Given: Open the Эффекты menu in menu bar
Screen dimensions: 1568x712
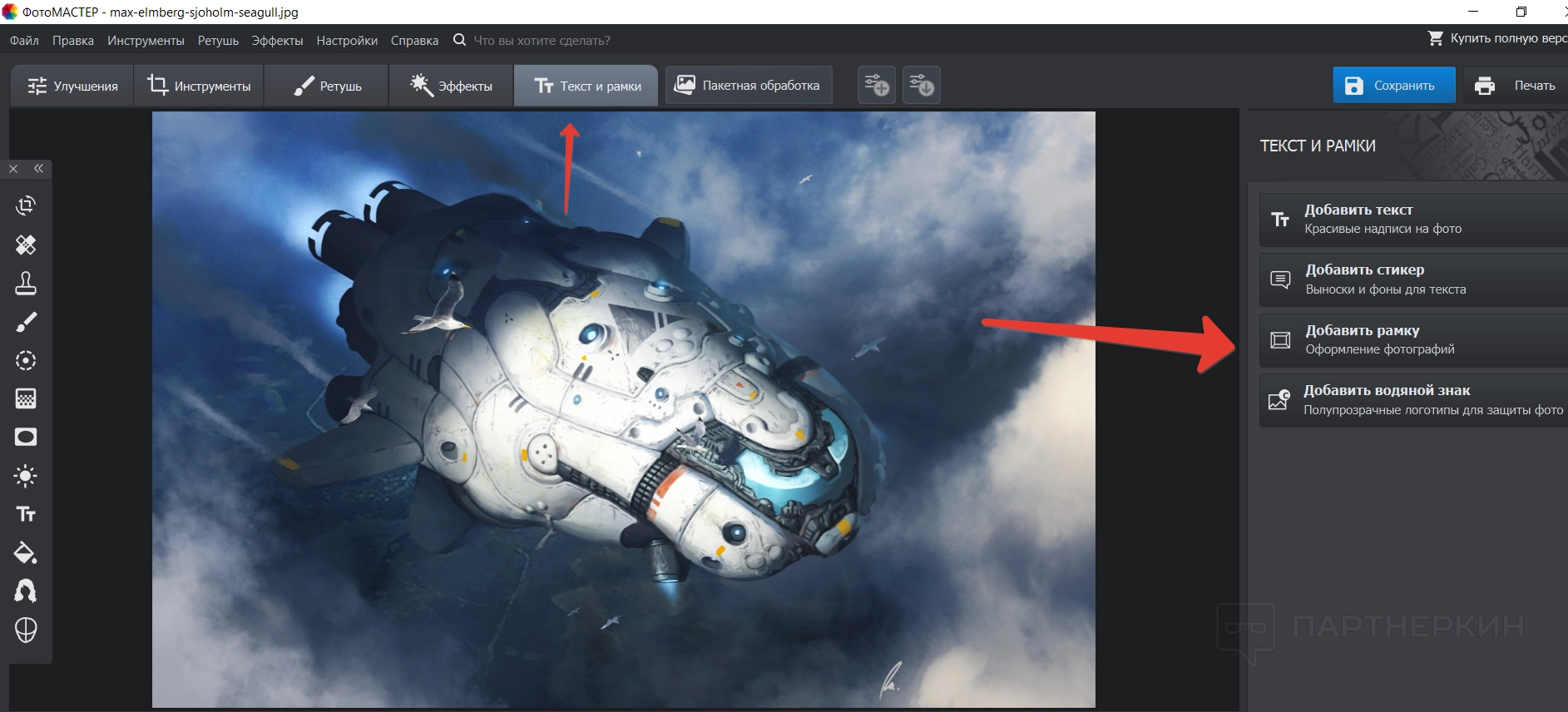Looking at the screenshot, I should click(x=277, y=40).
